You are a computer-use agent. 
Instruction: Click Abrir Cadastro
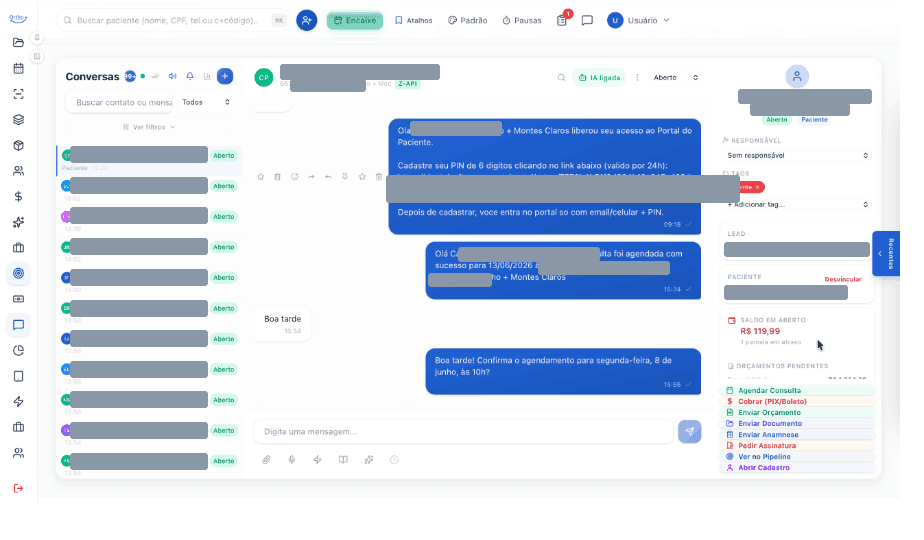tap(797, 467)
